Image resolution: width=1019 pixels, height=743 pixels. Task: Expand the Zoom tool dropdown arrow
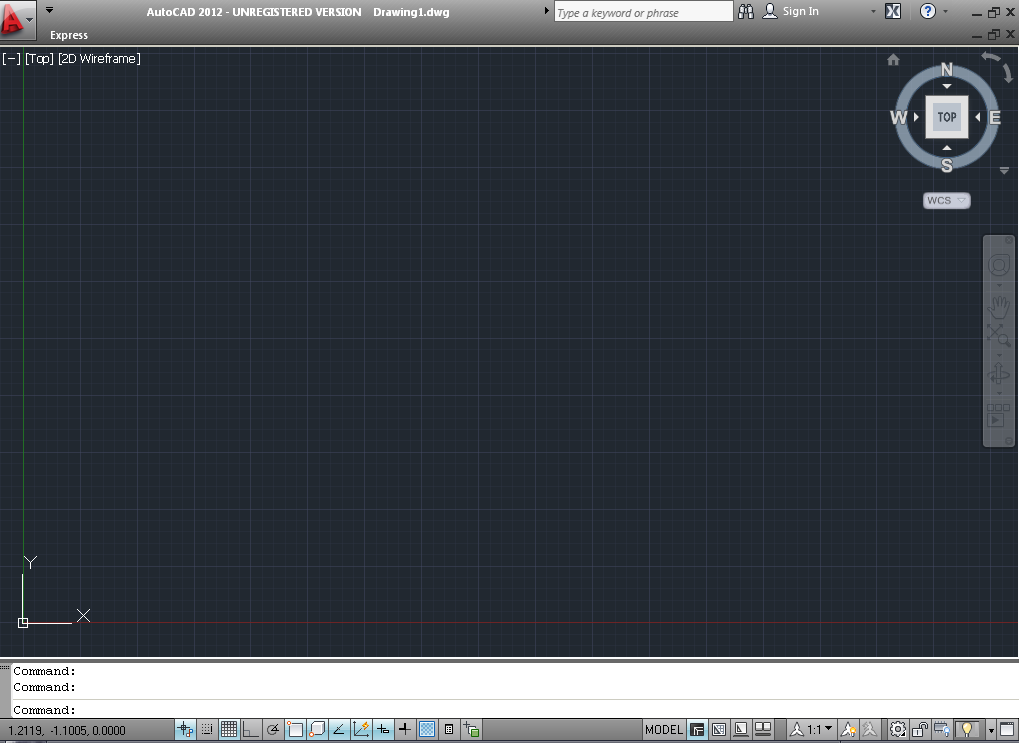[1000, 355]
